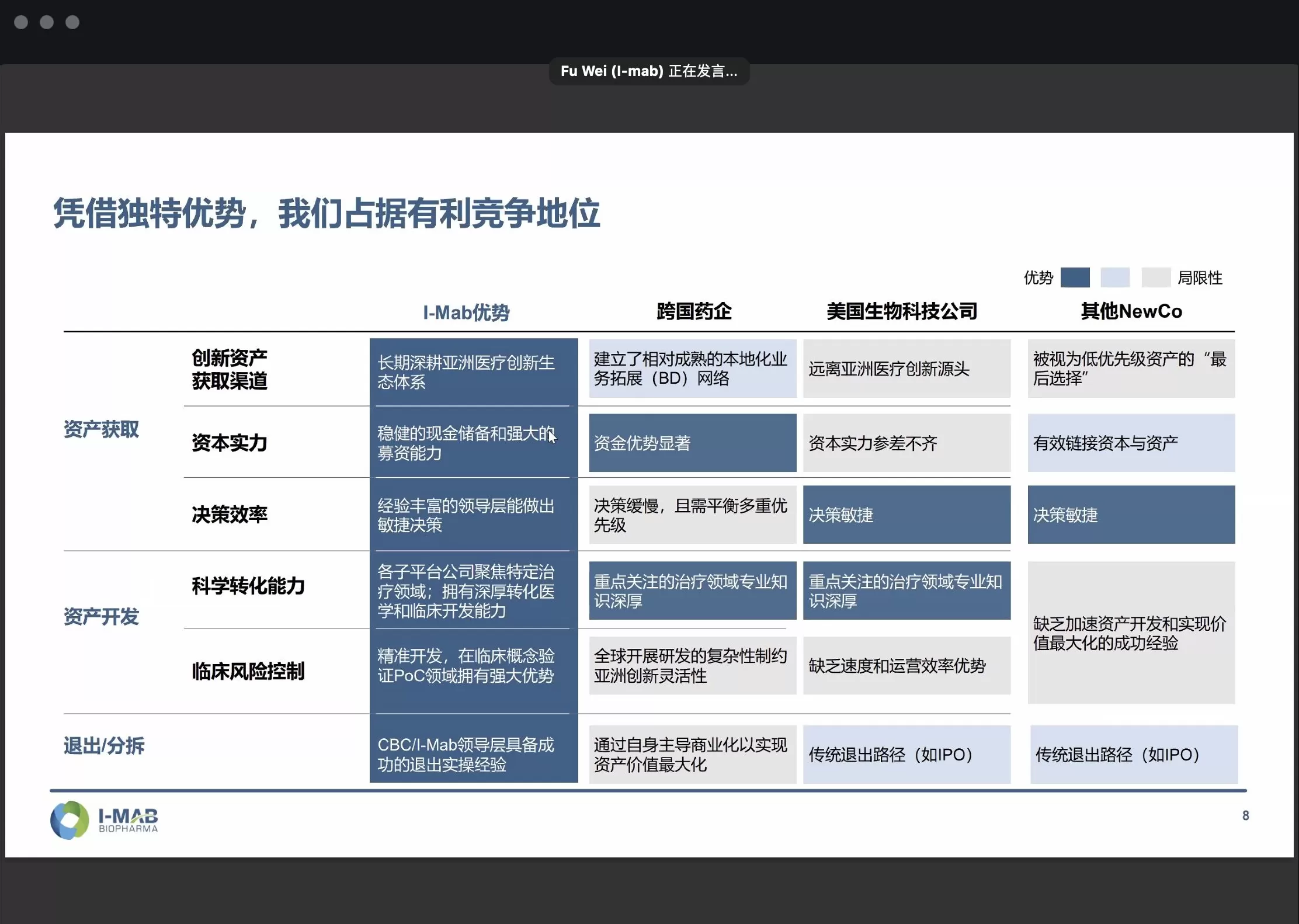This screenshot has width=1299, height=924.
Task: Click the I-Mab优势 column header
Action: (466, 312)
